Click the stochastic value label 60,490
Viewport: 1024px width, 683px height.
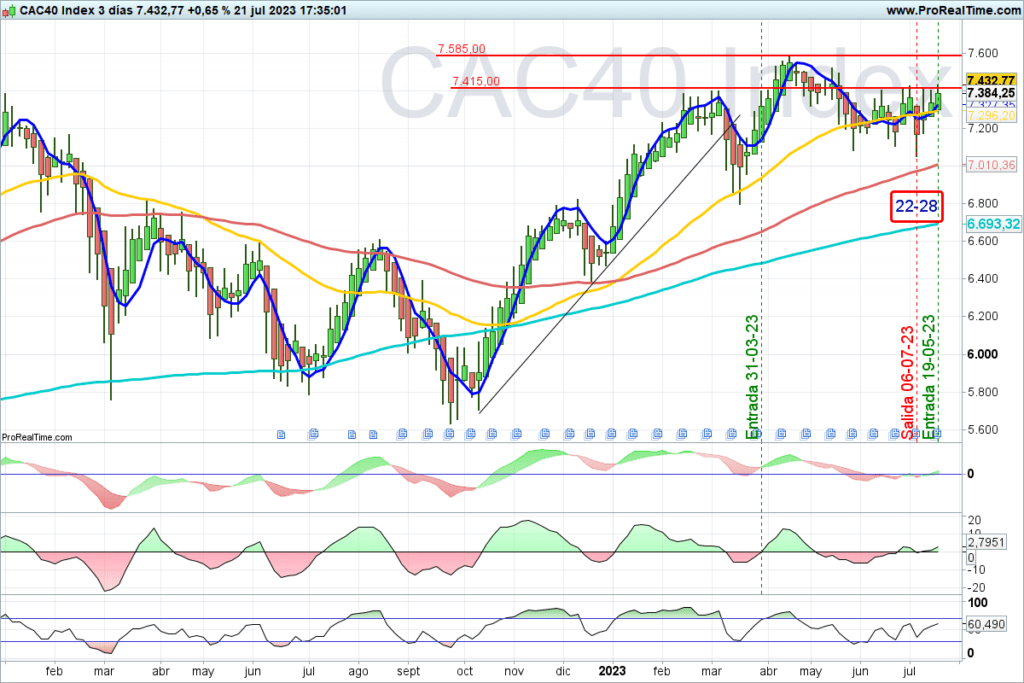coord(986,624)
